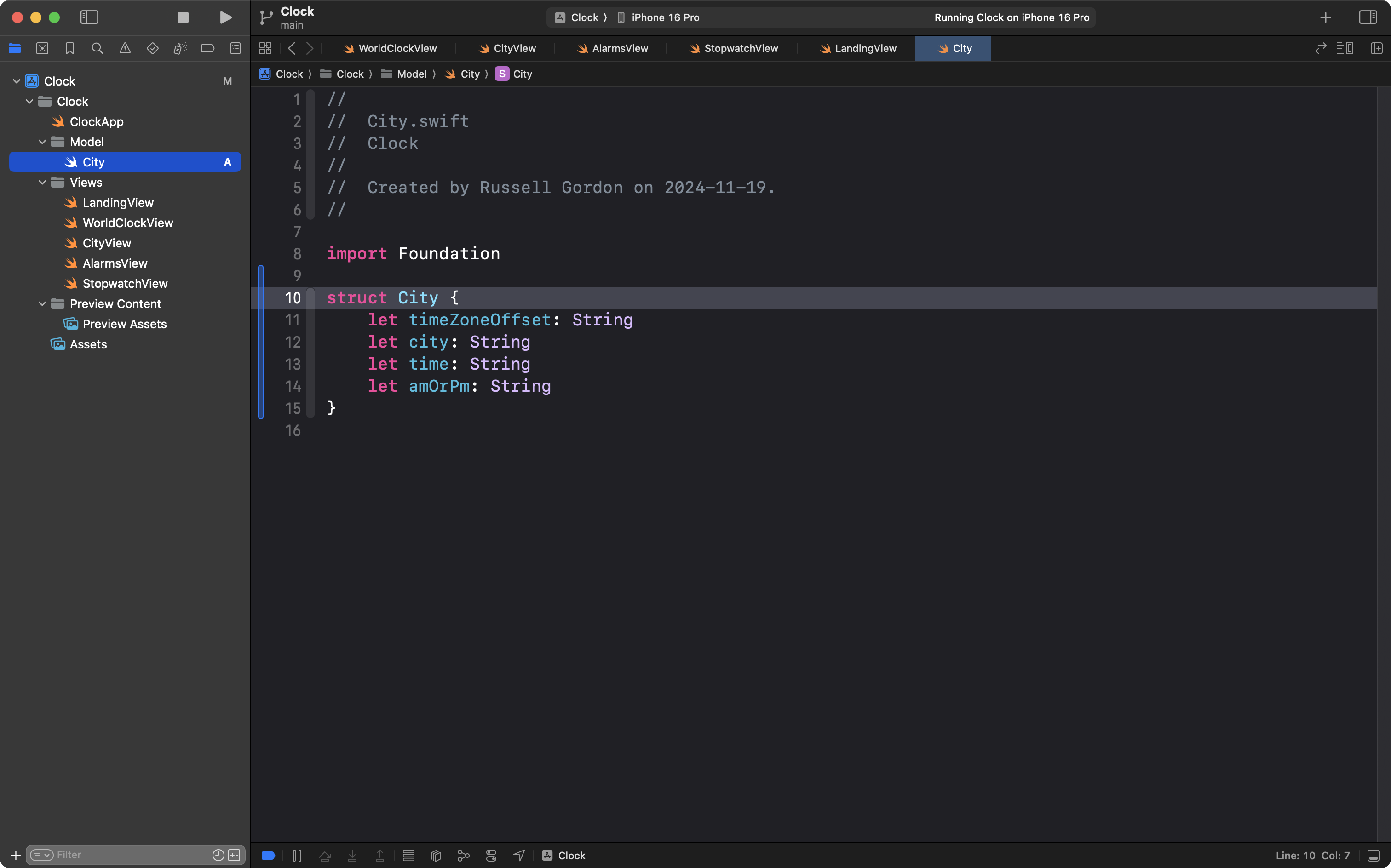The height and width of the screenshot is (868, 1391).
Task: Toggle breakpoints activation in debug bar
Action: [x=268, y=856]
